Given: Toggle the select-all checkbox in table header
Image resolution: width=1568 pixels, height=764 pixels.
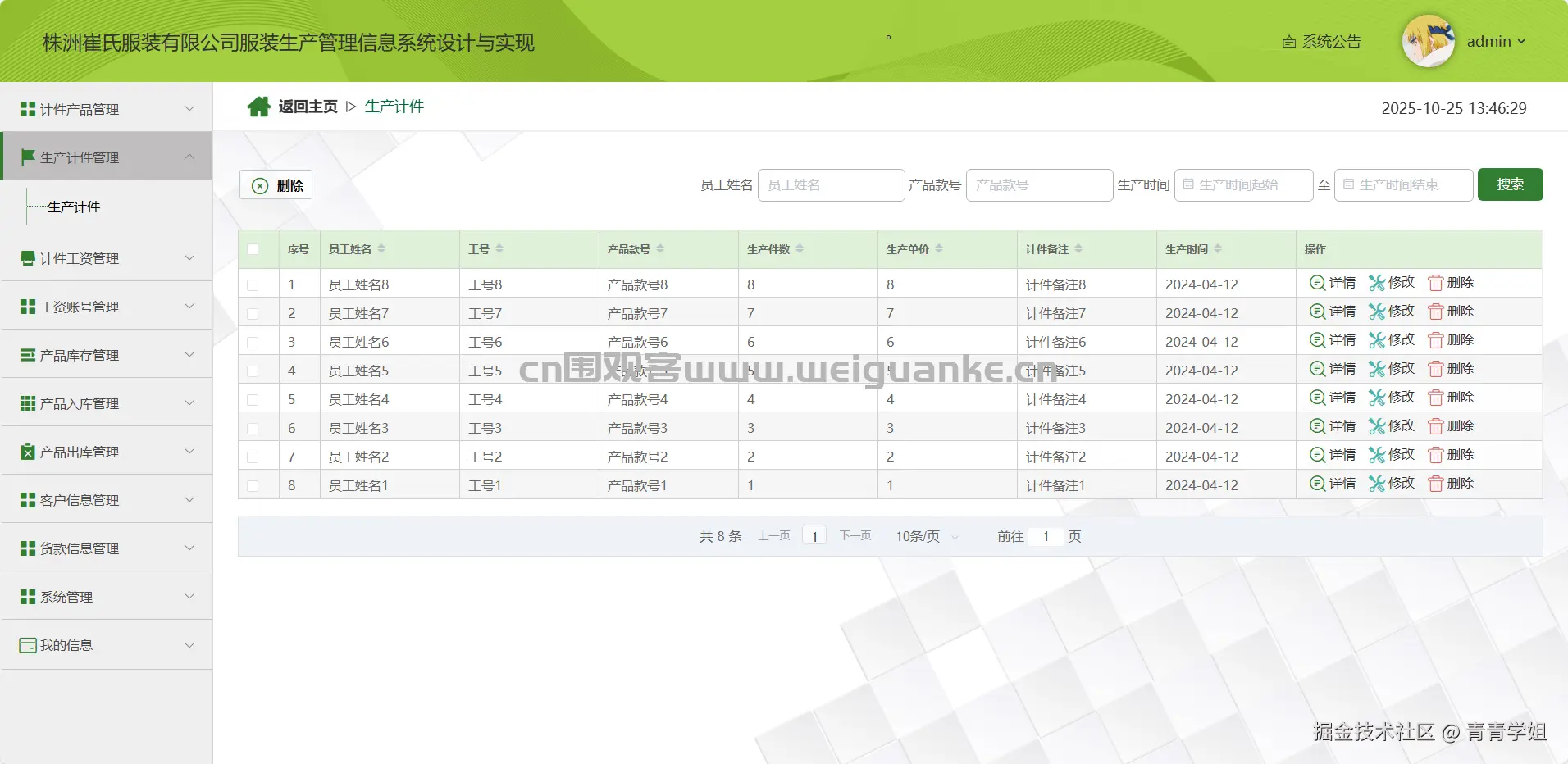Looking at the screenshot, I should 253,249.
